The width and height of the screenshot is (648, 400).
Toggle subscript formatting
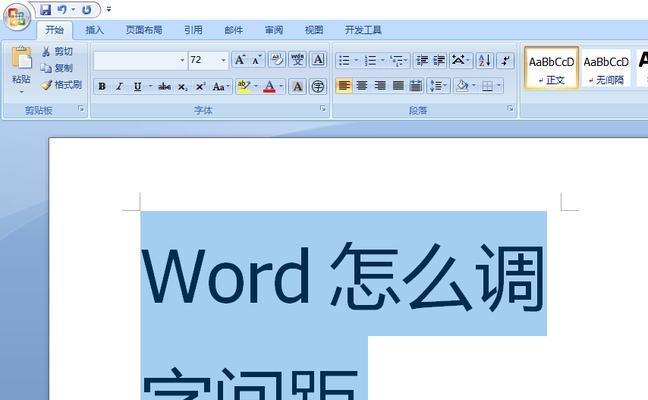[182, 86]
